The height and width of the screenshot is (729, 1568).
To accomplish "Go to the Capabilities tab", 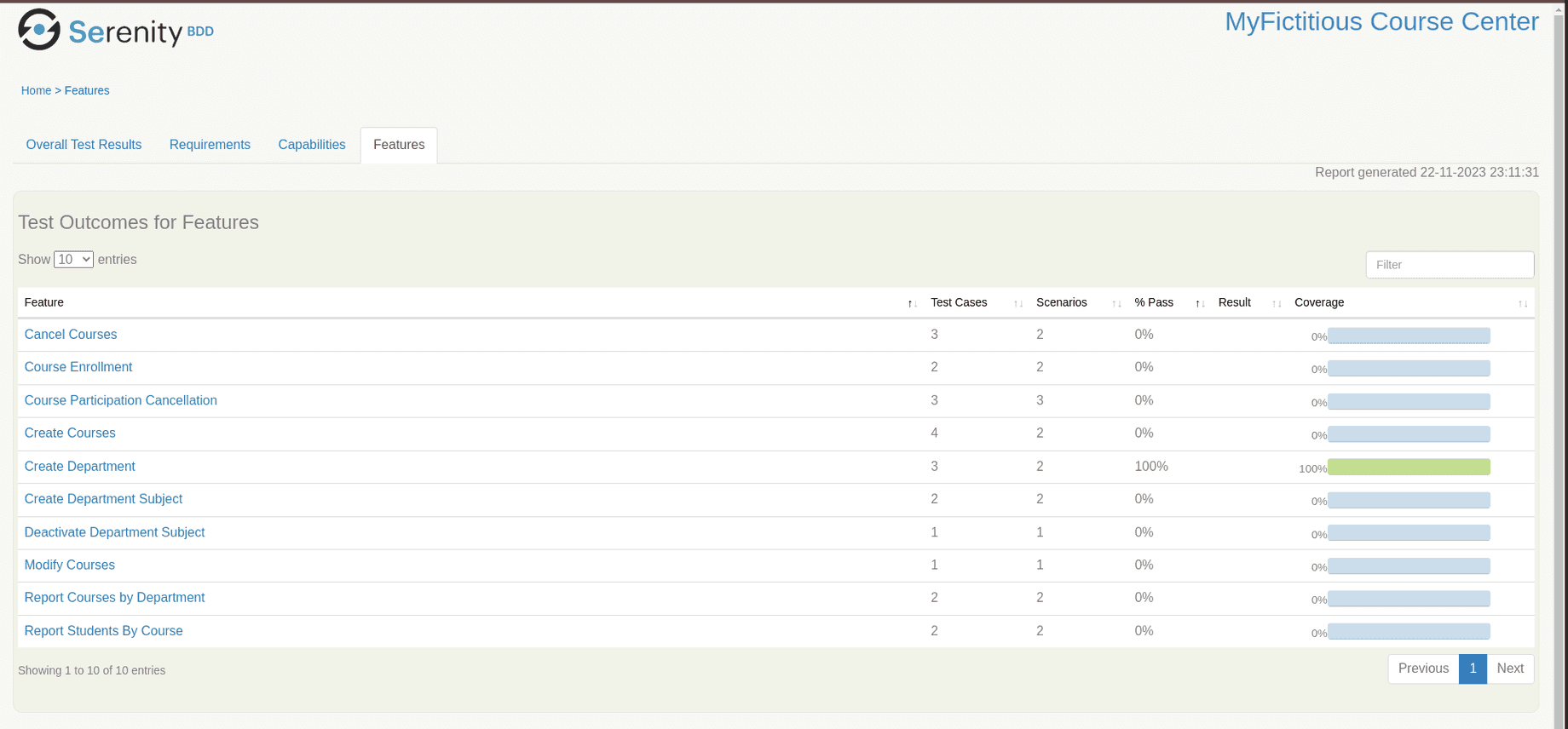I will click(x=312, y=145).
